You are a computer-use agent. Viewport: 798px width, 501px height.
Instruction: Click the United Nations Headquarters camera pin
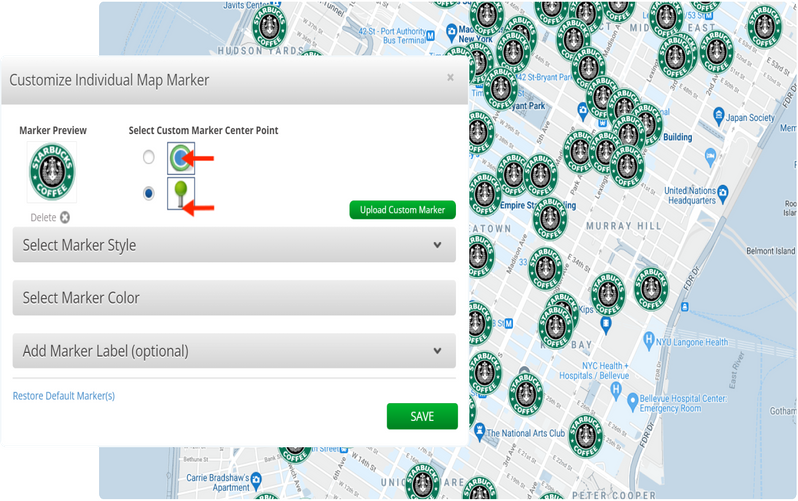click(723, 193)
